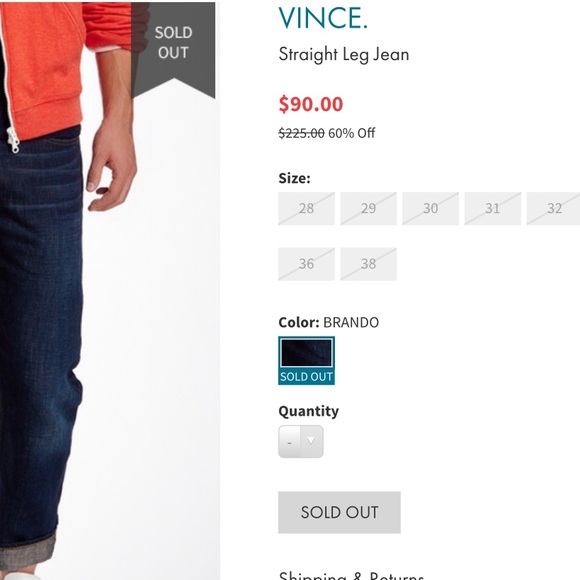Click the SOLD OUT label under swatch
The width and height of the screenshot is (580, 580).
coord(306,377)
